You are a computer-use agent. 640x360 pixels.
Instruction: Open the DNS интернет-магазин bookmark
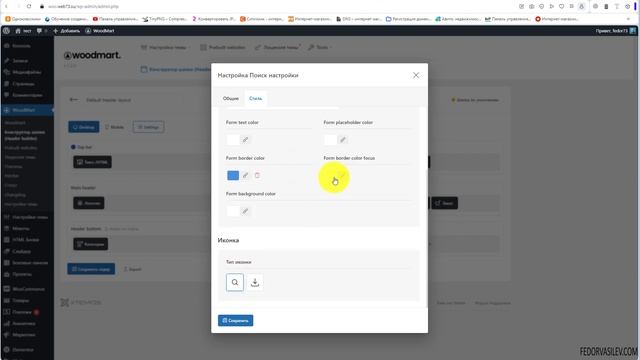point(359,19)
